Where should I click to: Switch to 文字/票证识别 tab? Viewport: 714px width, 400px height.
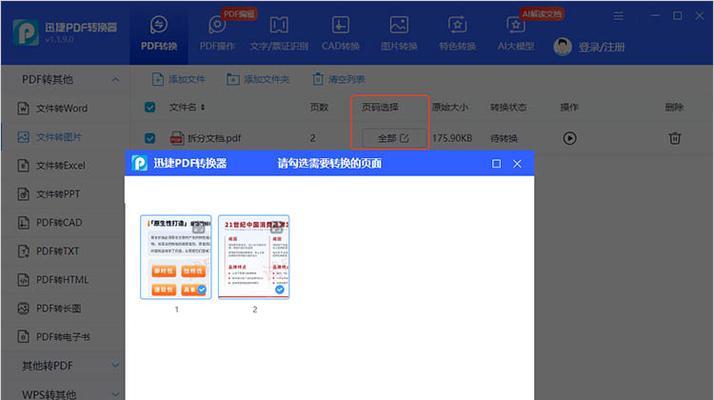[279, 33]
